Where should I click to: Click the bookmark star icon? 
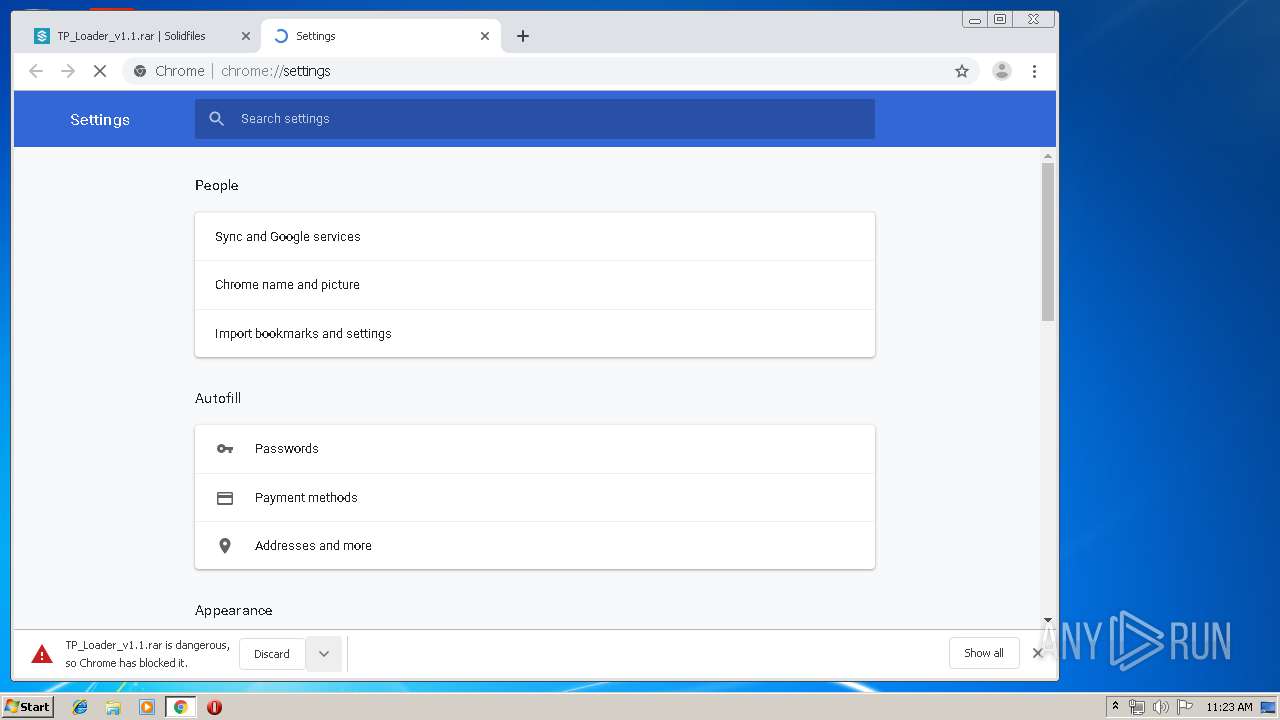tap(962, 71)
